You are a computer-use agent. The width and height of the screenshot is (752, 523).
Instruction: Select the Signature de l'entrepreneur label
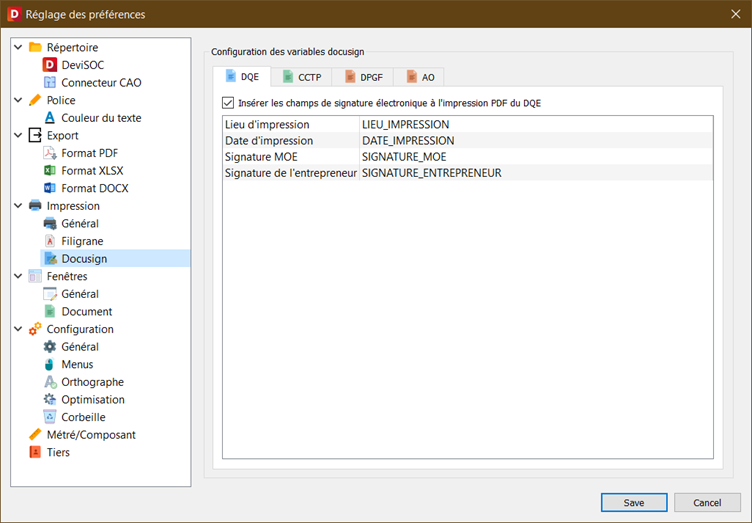291,173
